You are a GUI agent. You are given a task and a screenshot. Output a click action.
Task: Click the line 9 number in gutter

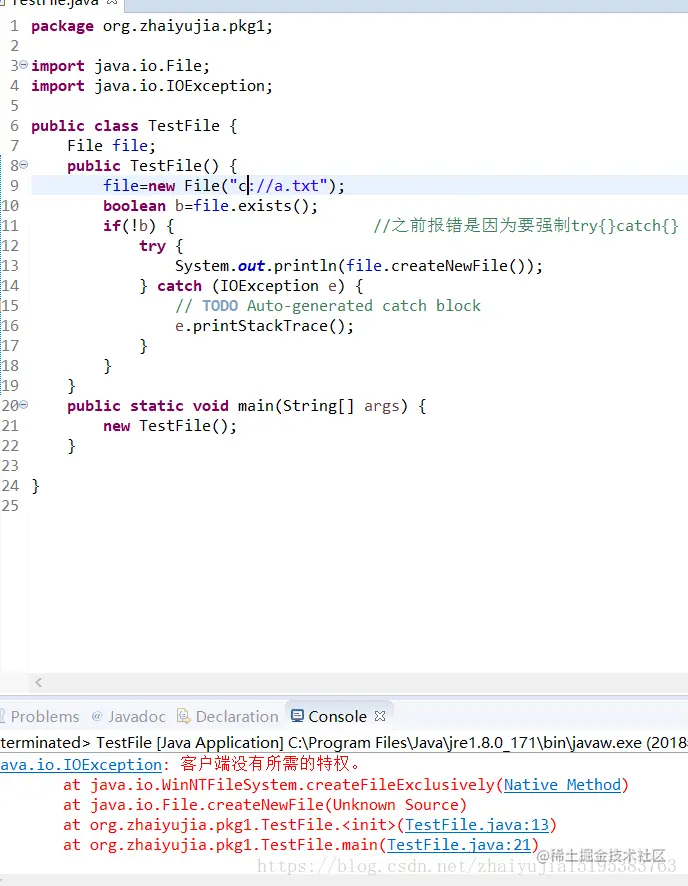[14, 185]
